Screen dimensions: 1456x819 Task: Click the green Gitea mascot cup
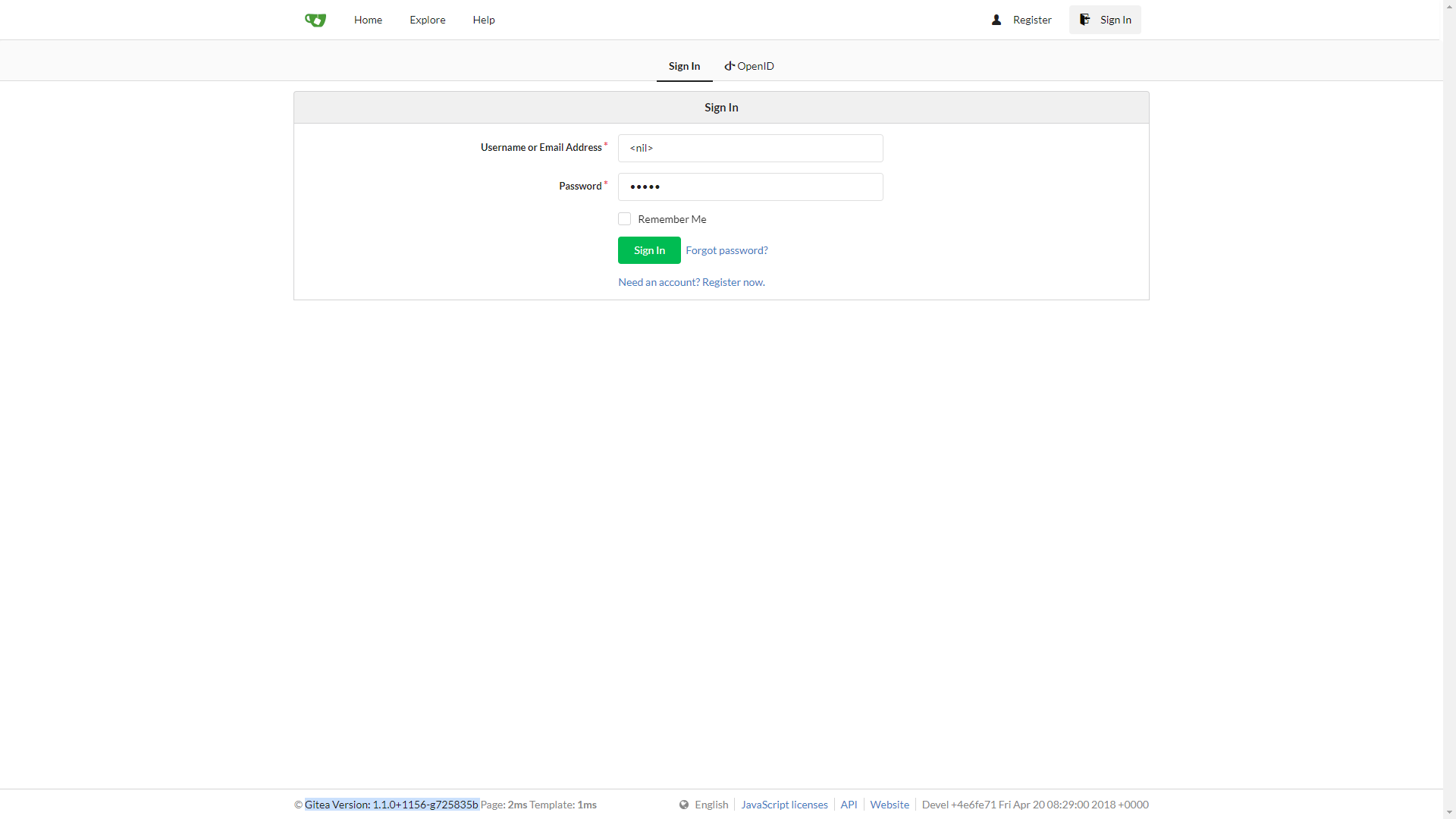tap(315, 20)
